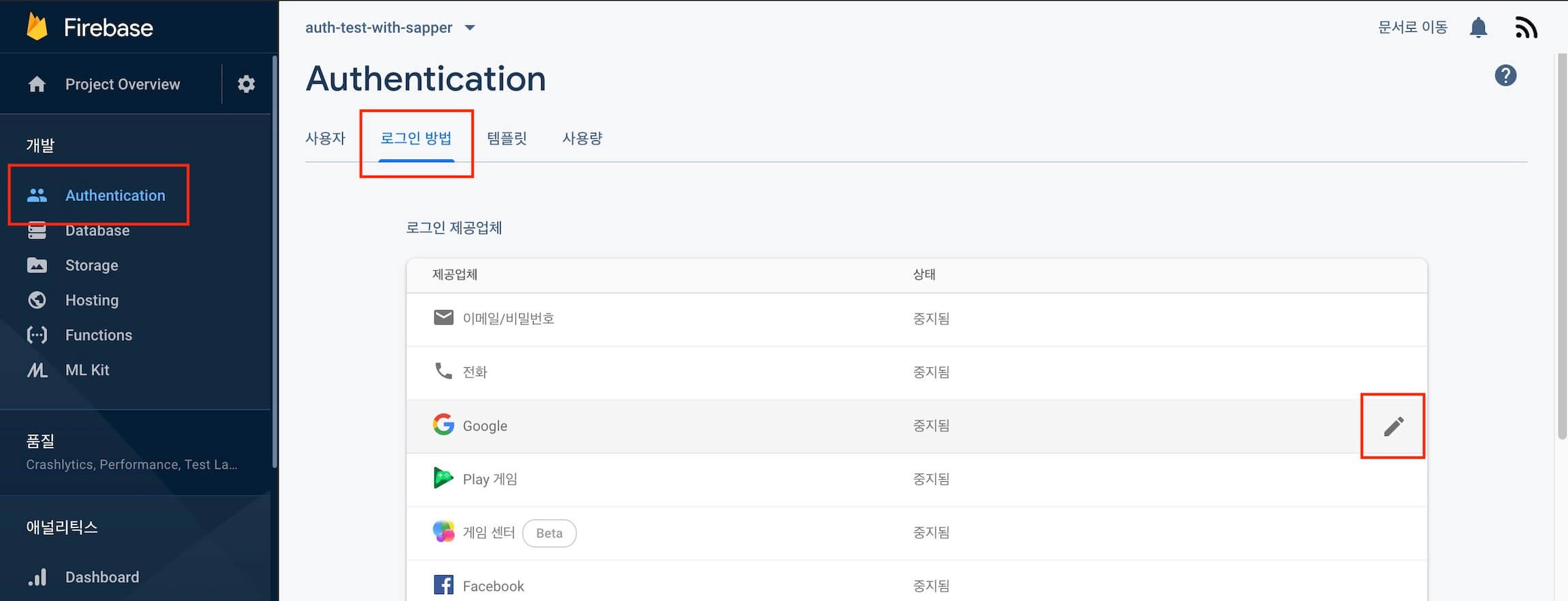Open the 템플릿 tab
The image size is (1568, 601).
(507, 138)
